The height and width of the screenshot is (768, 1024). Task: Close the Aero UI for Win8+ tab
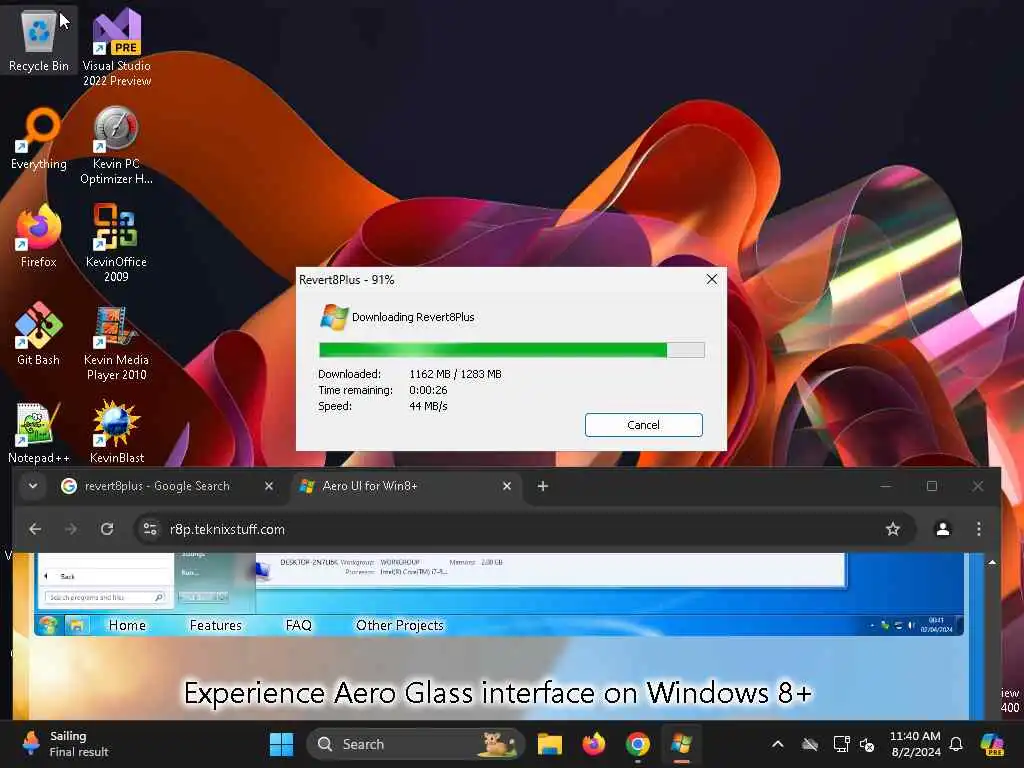507,486
